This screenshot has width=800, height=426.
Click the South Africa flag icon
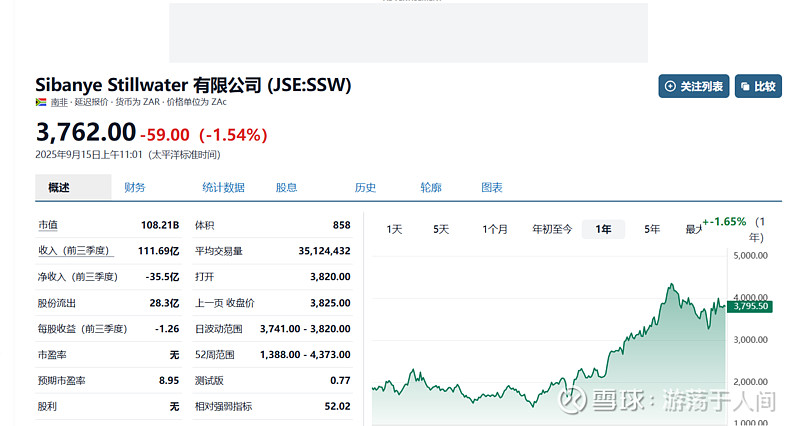click(41, 103)
